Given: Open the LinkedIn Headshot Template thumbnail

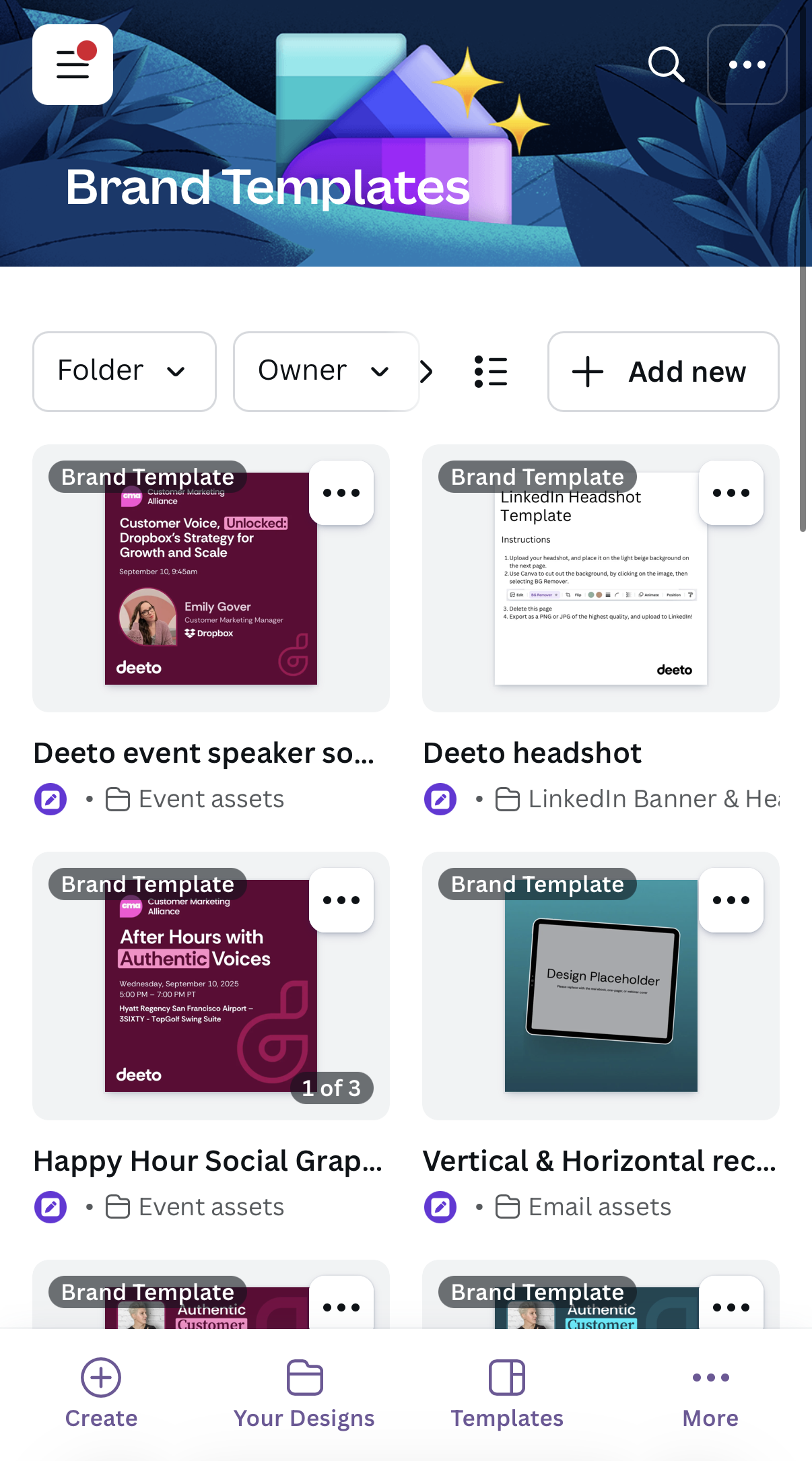Looking at the screenshot, I should 601,579.
